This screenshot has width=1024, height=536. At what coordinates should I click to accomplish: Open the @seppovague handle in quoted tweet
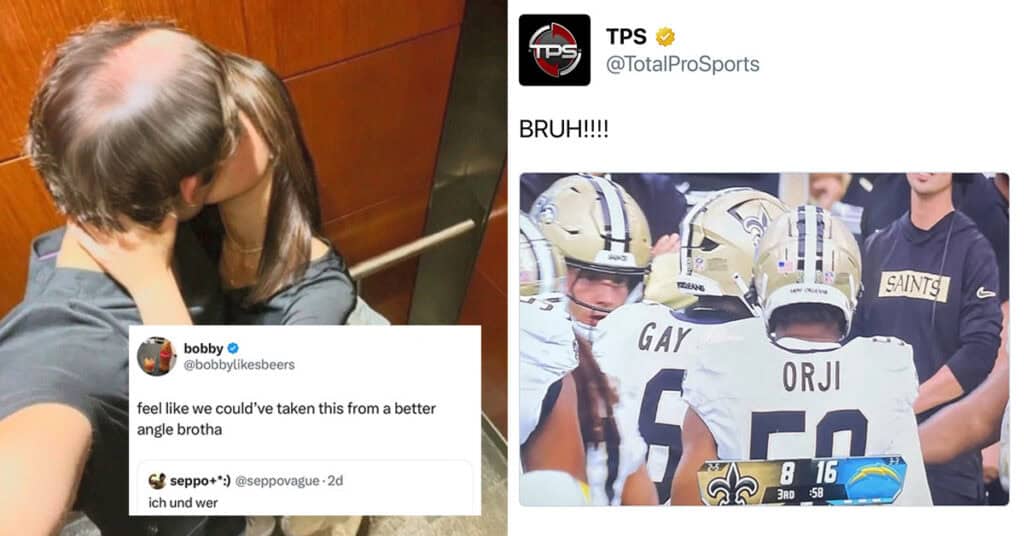279,481
